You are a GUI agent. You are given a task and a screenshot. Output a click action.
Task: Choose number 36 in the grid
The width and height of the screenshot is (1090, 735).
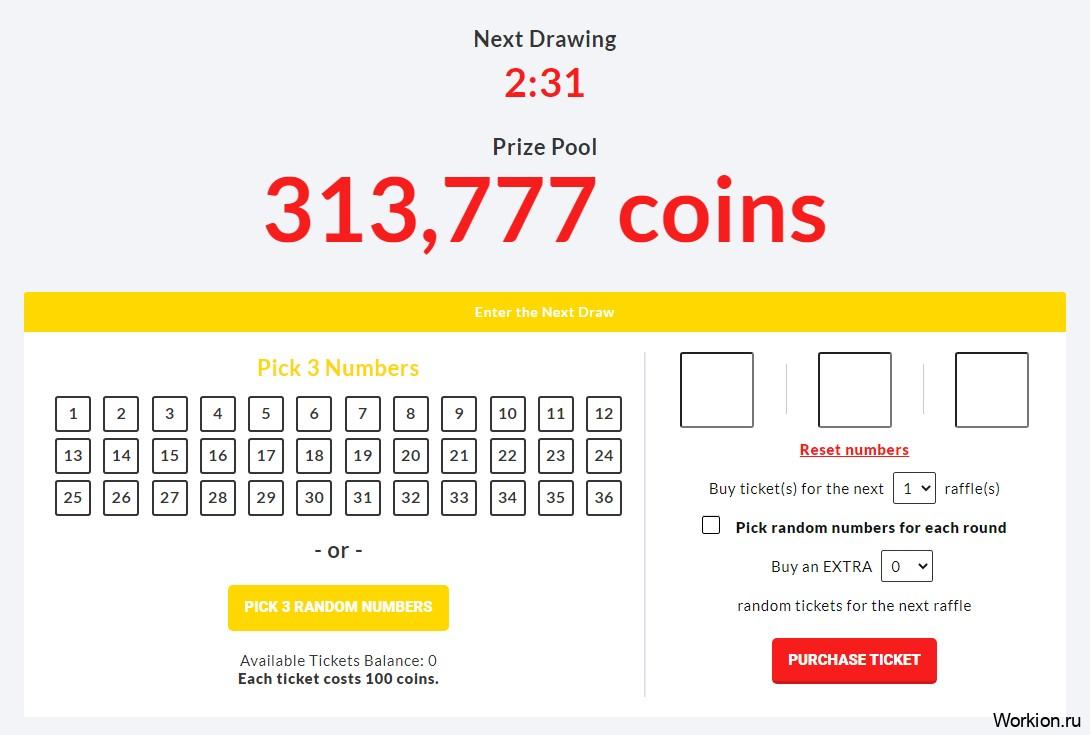[x=603, y=497]
